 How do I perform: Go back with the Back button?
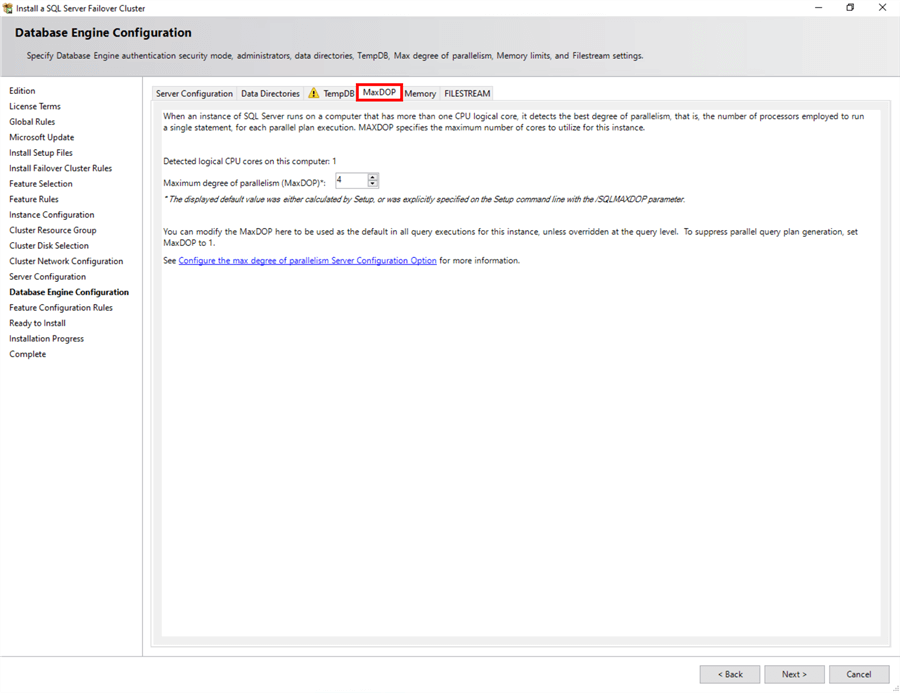tap(730, 674)
